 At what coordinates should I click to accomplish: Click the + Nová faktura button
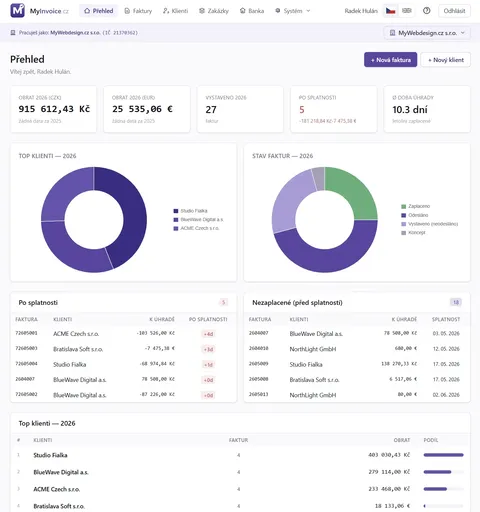tap(390, 60)
